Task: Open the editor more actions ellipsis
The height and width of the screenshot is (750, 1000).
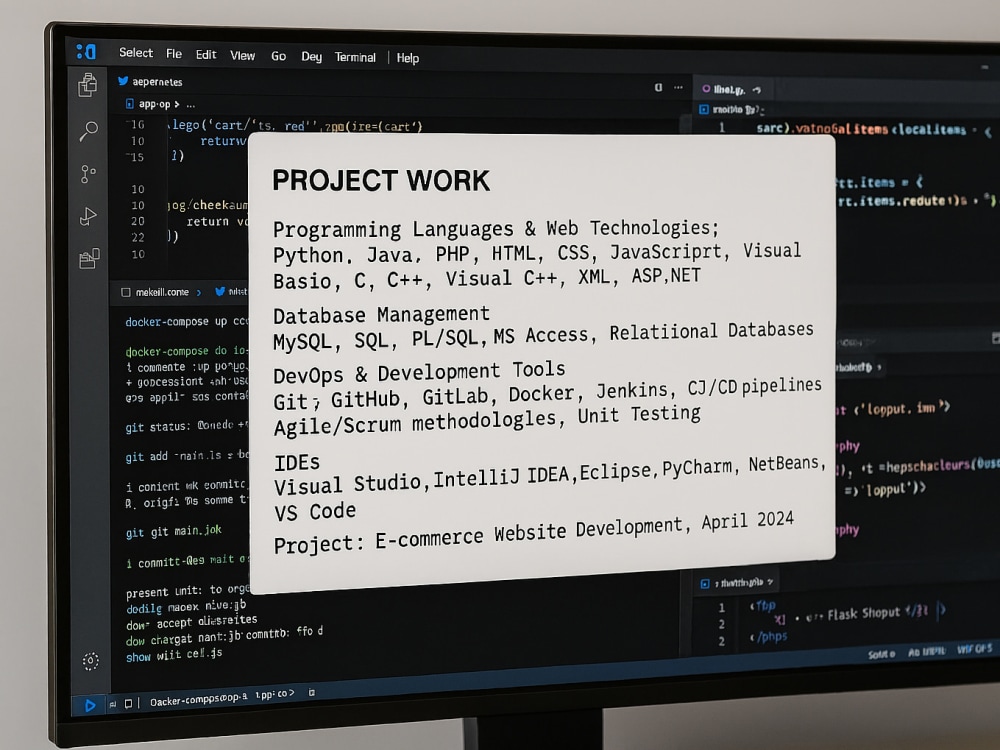Action: point(678,87)
